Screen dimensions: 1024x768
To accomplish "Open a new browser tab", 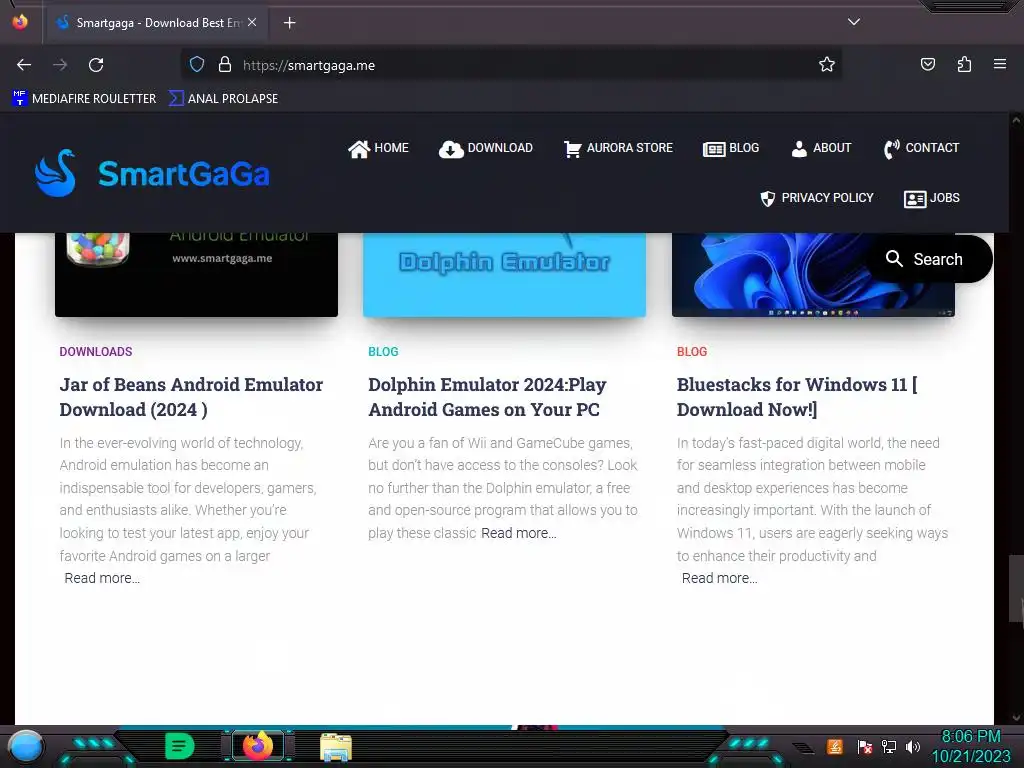I will click(x=289, y=23).
